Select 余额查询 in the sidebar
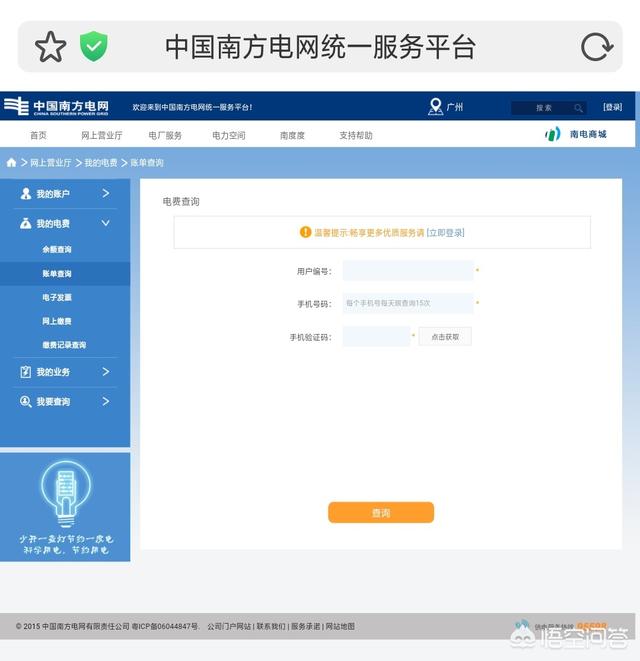 point(57,250)
